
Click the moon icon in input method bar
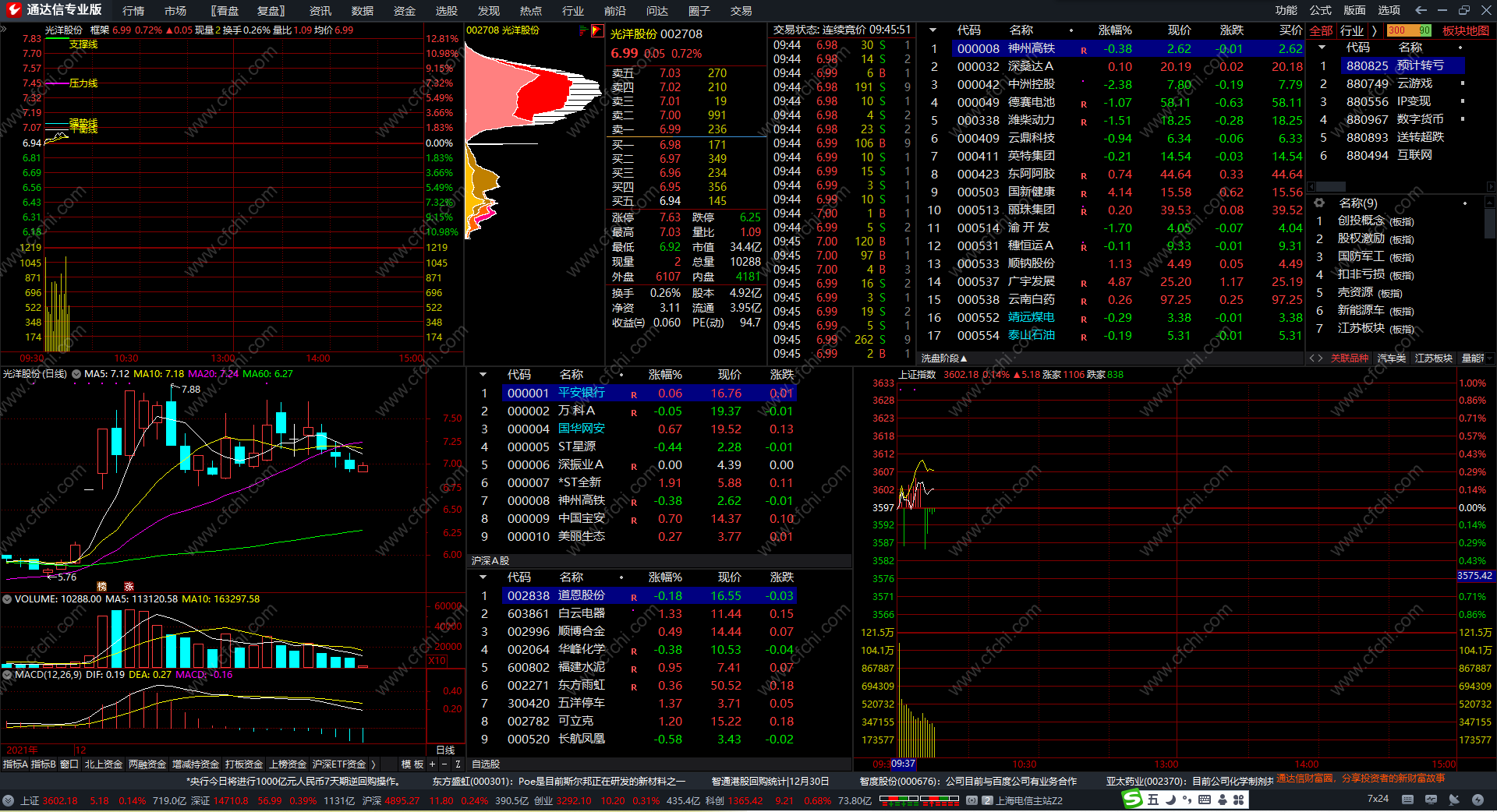point(1170,800)
